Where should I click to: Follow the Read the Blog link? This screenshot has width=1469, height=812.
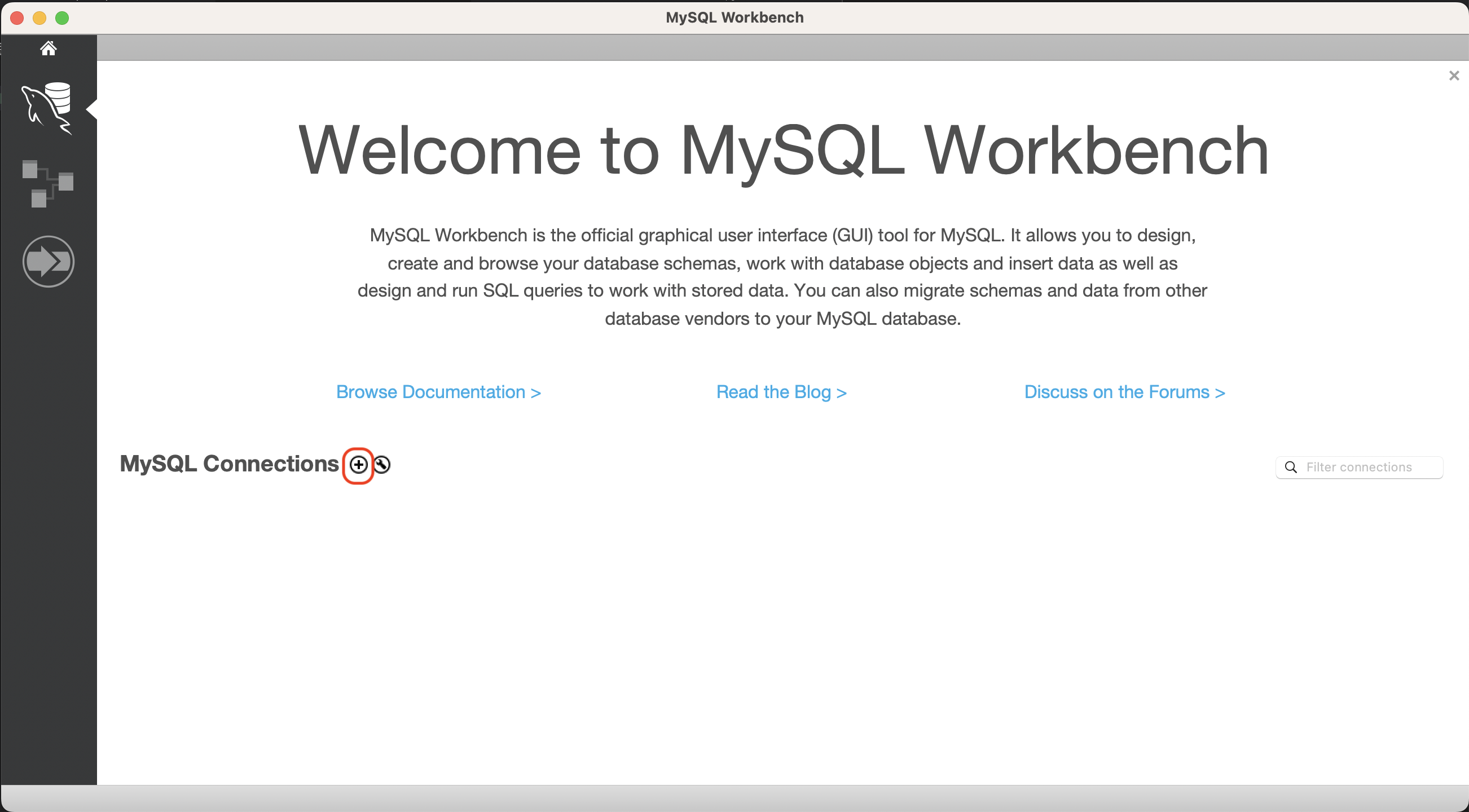(x=781, y=392)
